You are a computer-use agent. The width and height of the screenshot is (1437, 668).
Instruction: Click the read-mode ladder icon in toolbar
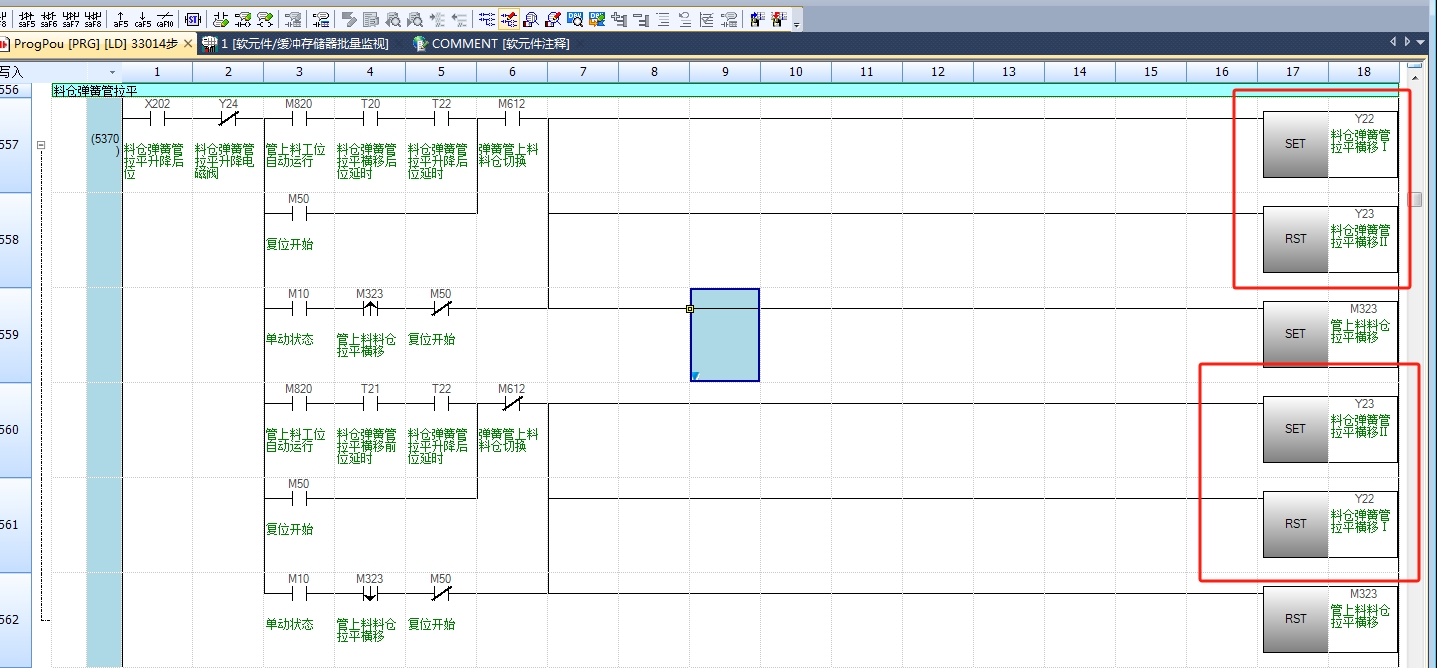coord(486,19)
